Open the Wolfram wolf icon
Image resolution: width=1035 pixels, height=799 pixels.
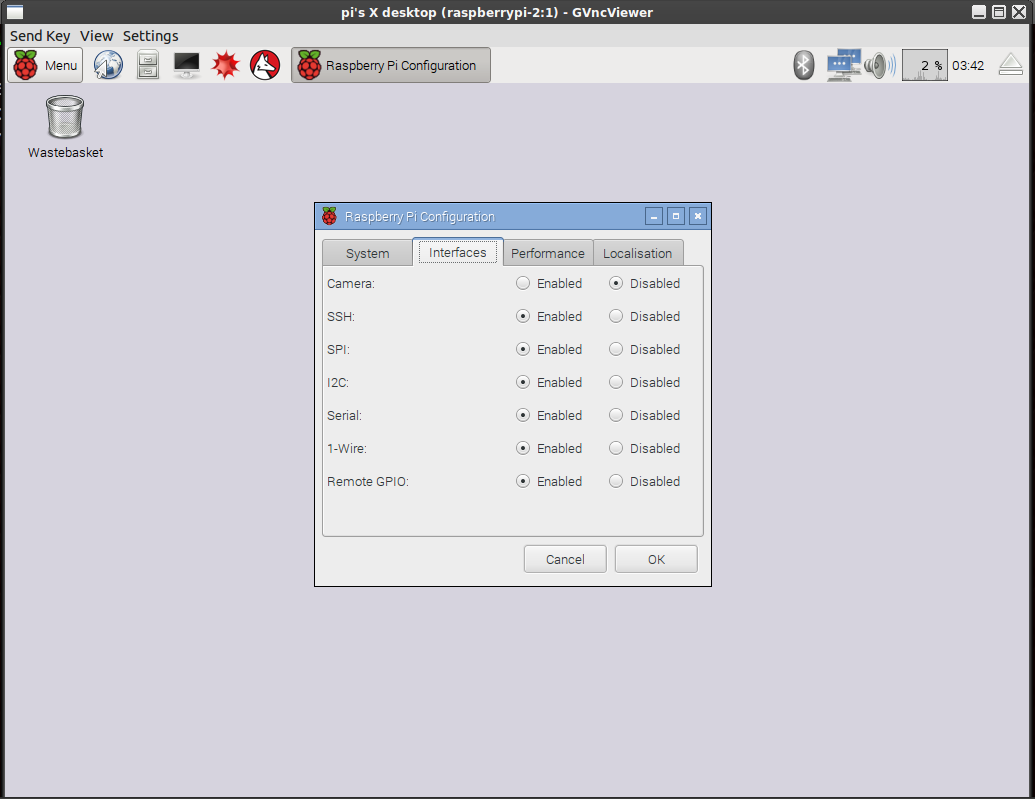265,65
